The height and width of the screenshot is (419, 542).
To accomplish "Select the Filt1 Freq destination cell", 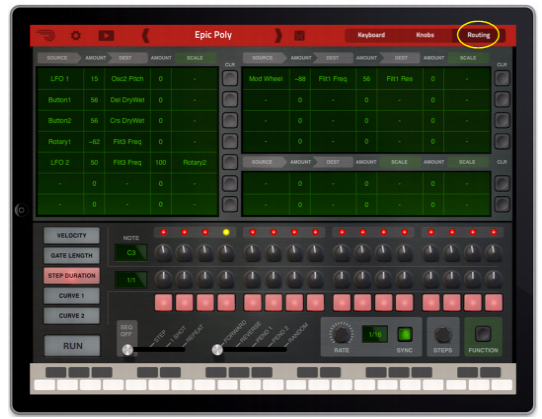I will coord(333,79).
